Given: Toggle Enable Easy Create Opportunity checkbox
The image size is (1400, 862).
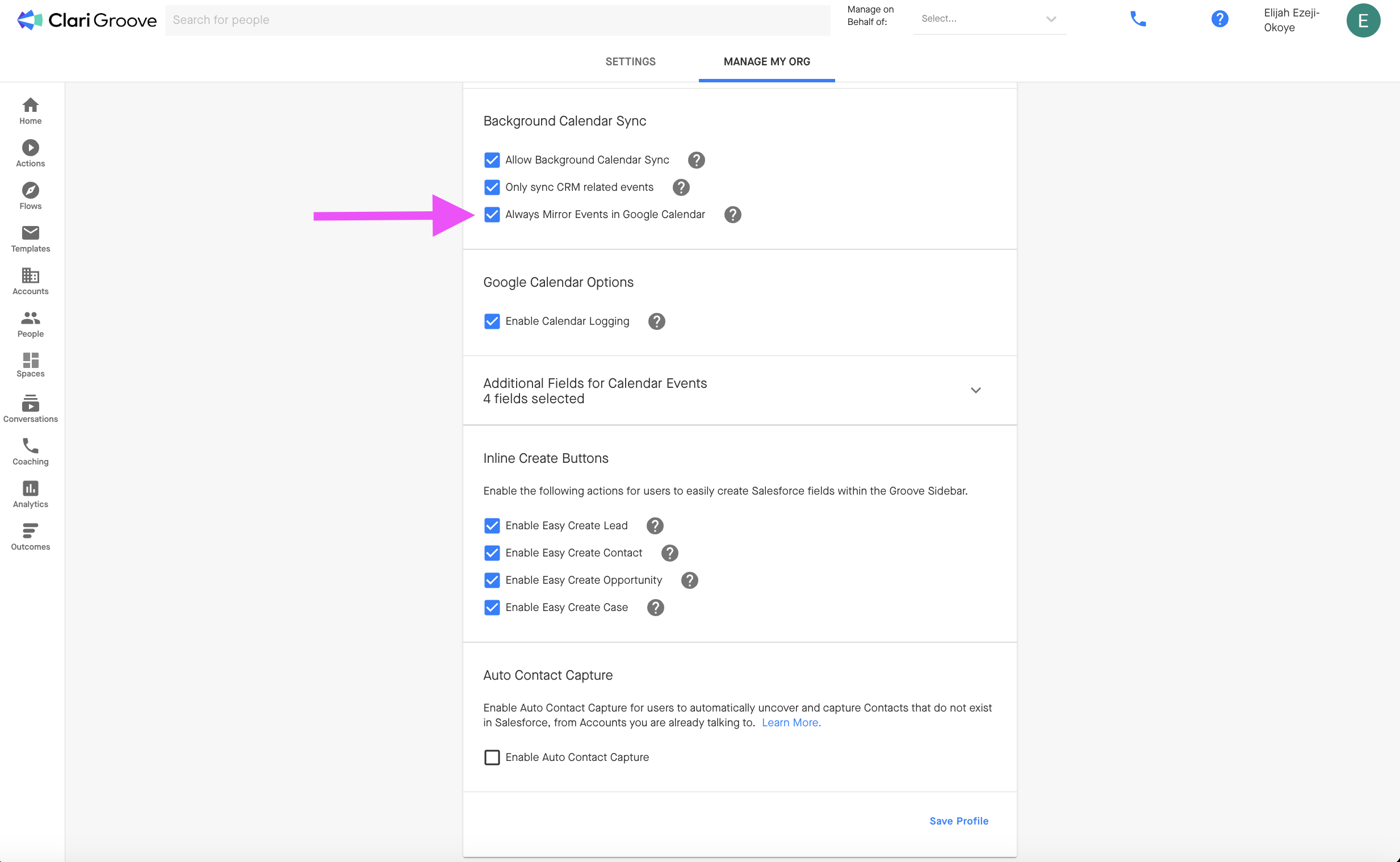Looking at the screenshot, I should [x=492, y=580].
